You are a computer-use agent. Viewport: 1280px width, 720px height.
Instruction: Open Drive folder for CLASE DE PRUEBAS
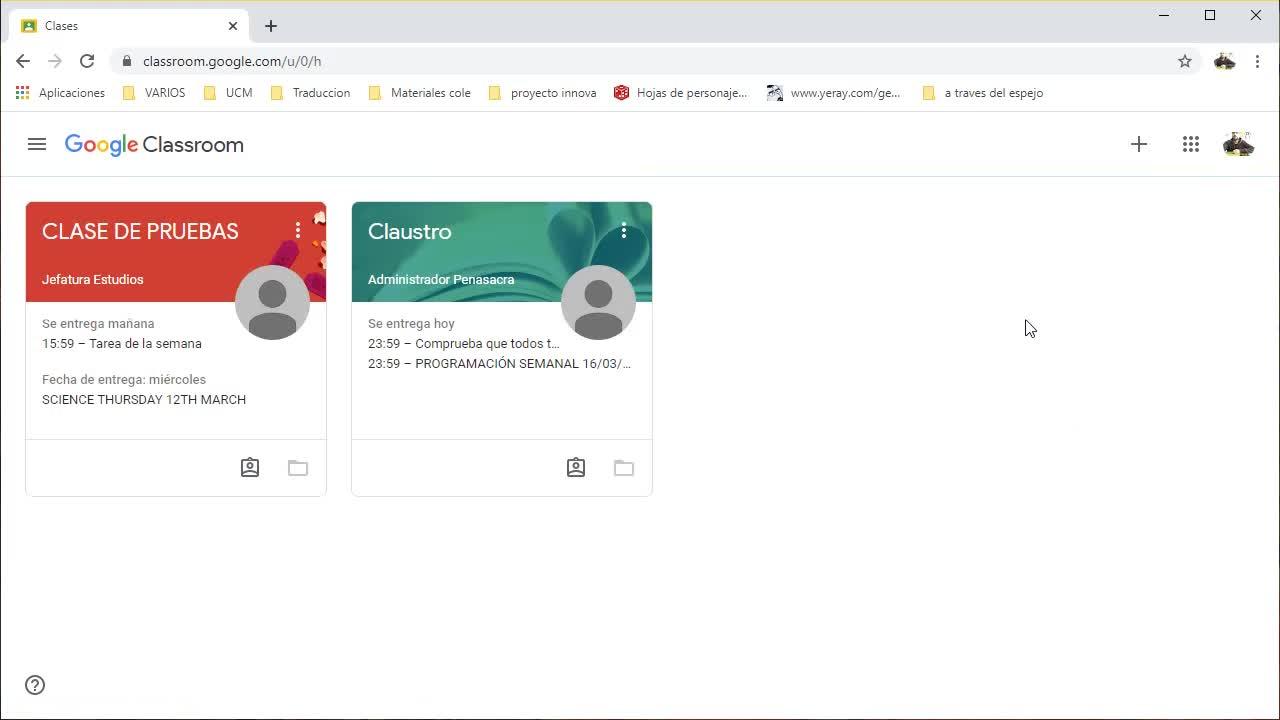298,467
